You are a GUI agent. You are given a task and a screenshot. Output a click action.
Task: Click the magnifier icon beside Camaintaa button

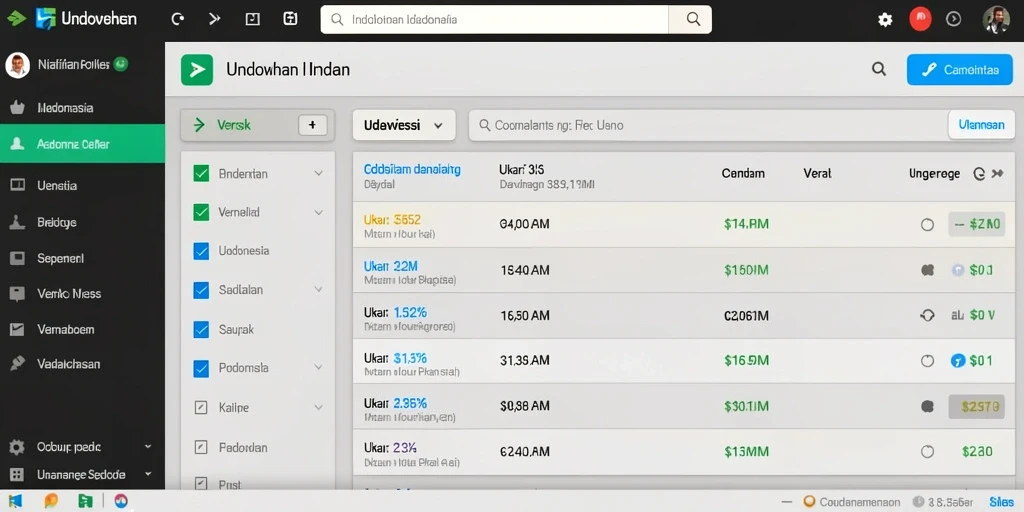click(x=879, y=69)
